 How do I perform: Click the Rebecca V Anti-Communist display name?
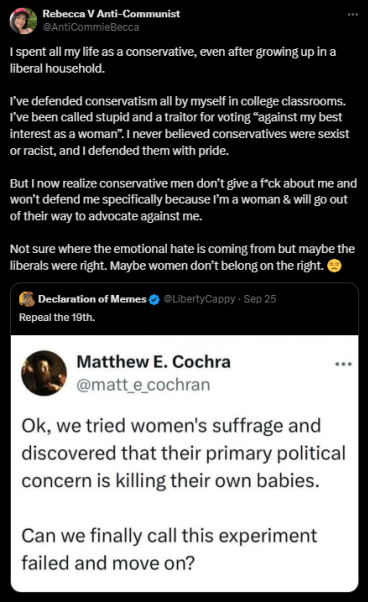[111, 13]
